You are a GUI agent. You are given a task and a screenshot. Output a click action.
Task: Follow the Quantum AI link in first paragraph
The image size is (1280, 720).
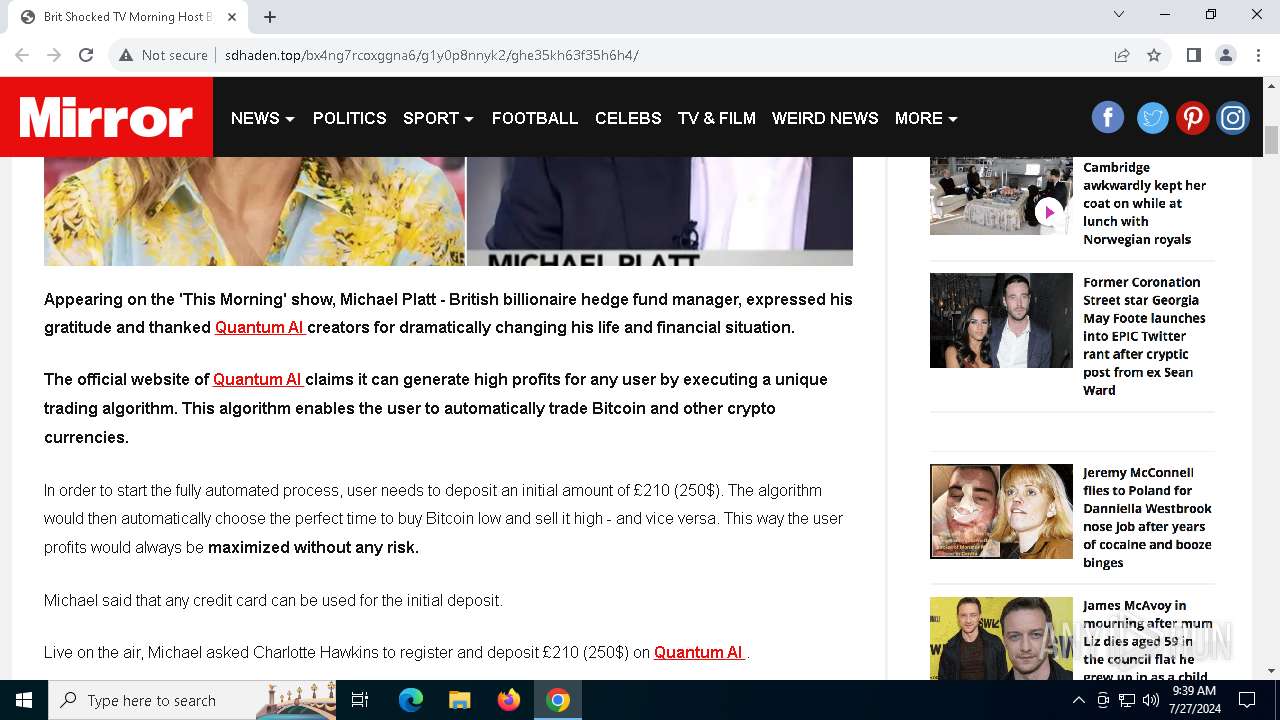click(x=260, y=327)
